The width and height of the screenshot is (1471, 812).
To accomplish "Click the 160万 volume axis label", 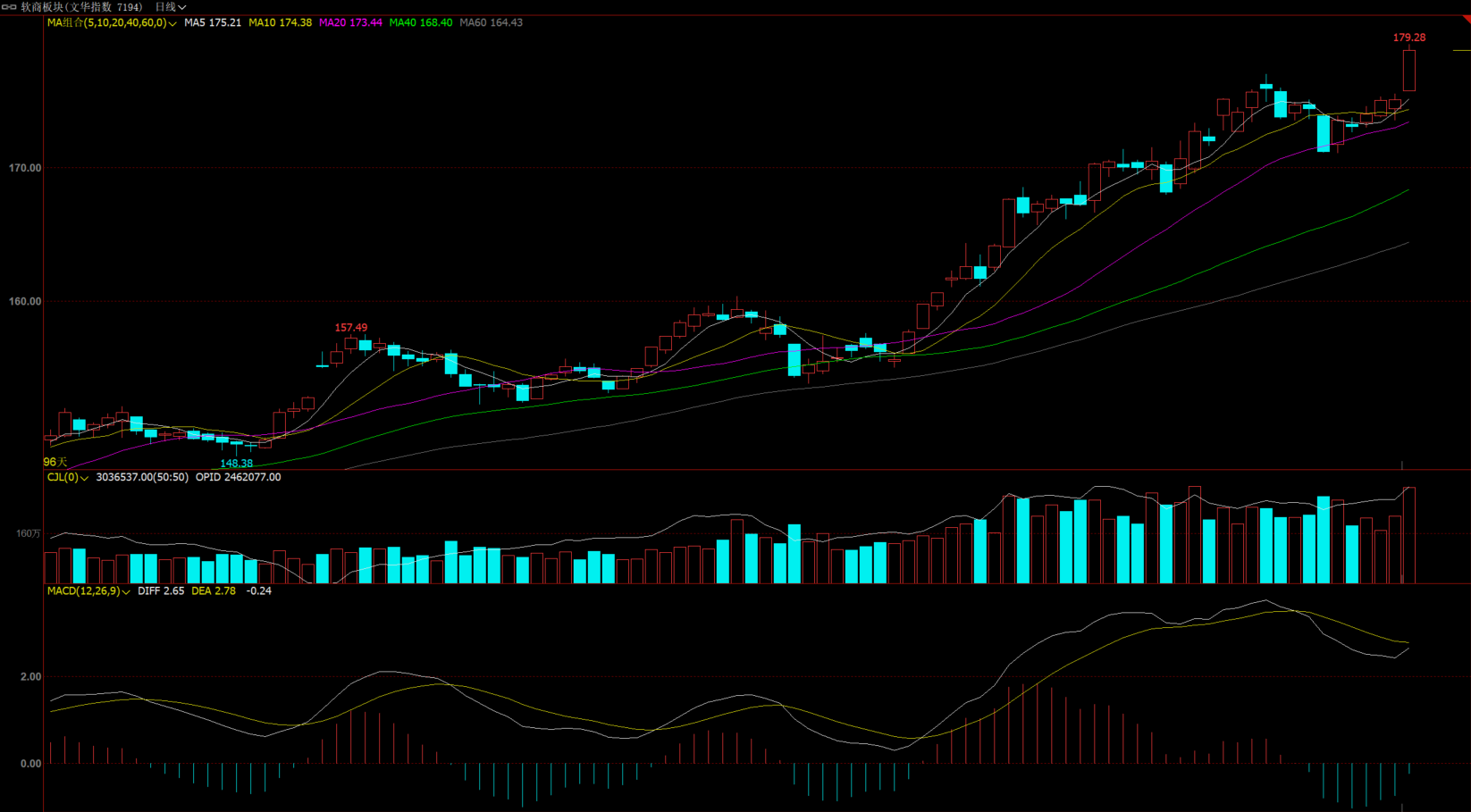I will 29,533.
